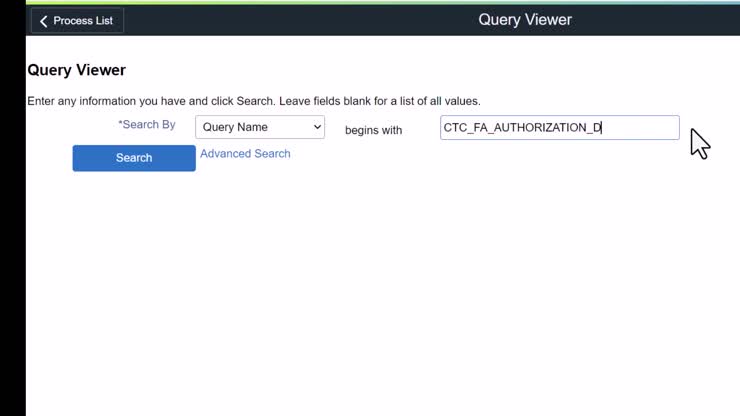
Task: Go back to Process List
Action: pos(77,21)
